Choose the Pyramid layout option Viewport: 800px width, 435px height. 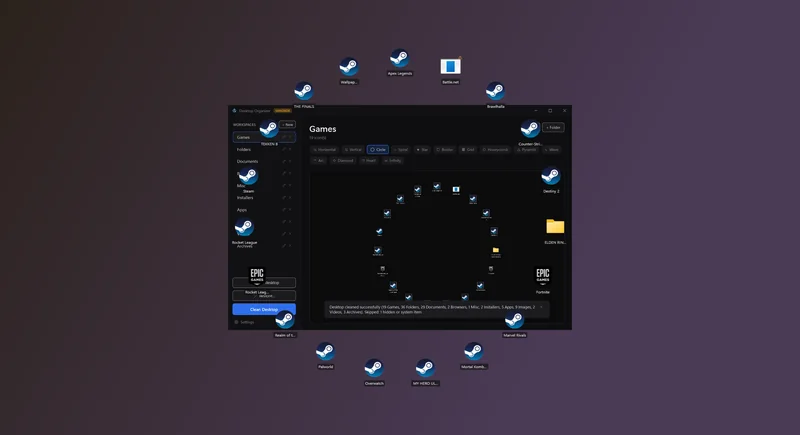point(527,149)
